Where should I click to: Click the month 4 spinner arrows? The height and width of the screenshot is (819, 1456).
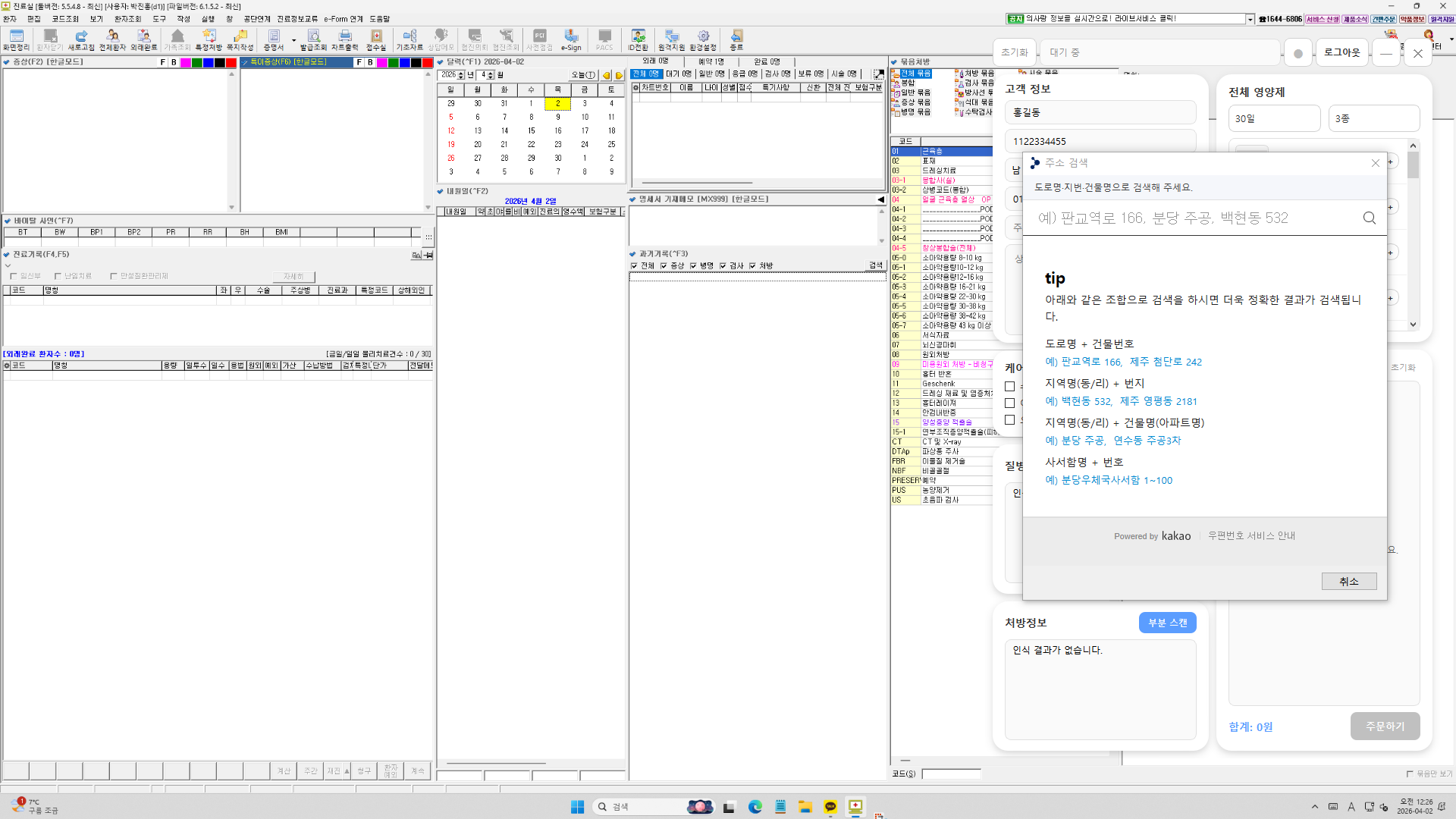click(x=491, y=75)
